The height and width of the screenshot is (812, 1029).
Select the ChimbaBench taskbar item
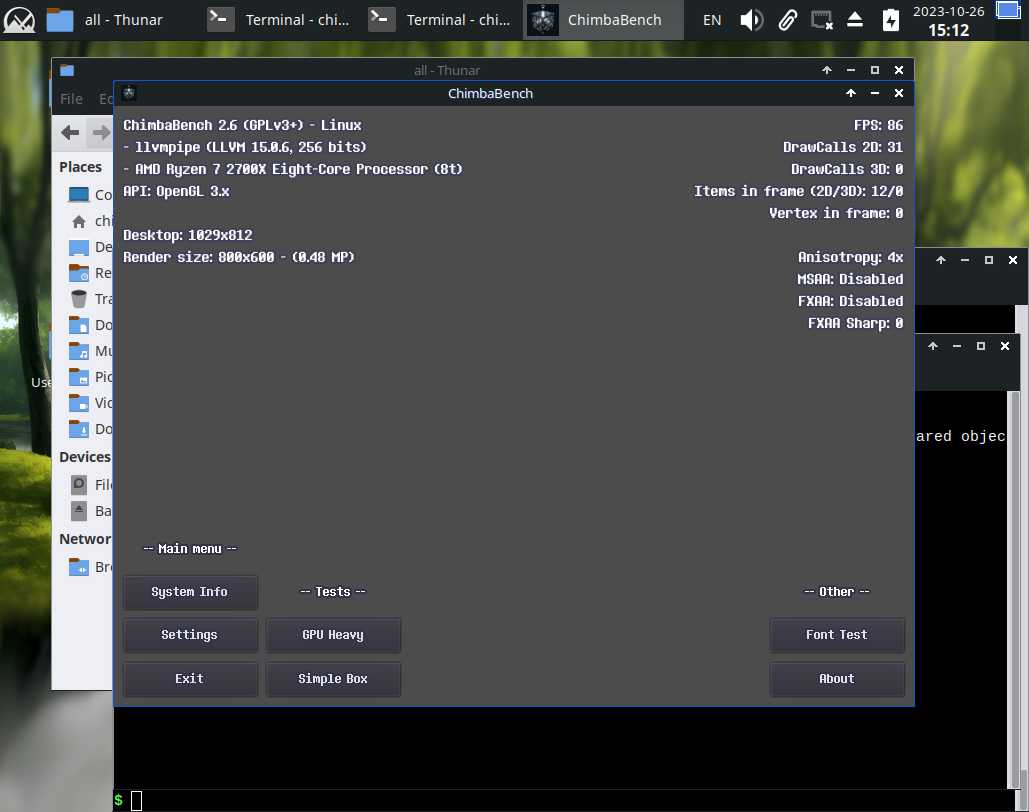point(603,20)
